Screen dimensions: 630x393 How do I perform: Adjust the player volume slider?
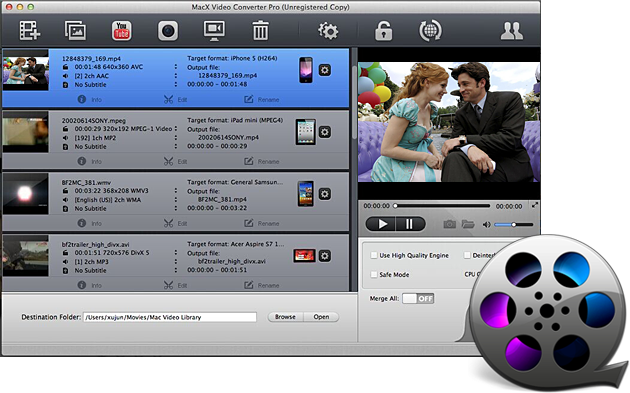click(x=513, y=225)
